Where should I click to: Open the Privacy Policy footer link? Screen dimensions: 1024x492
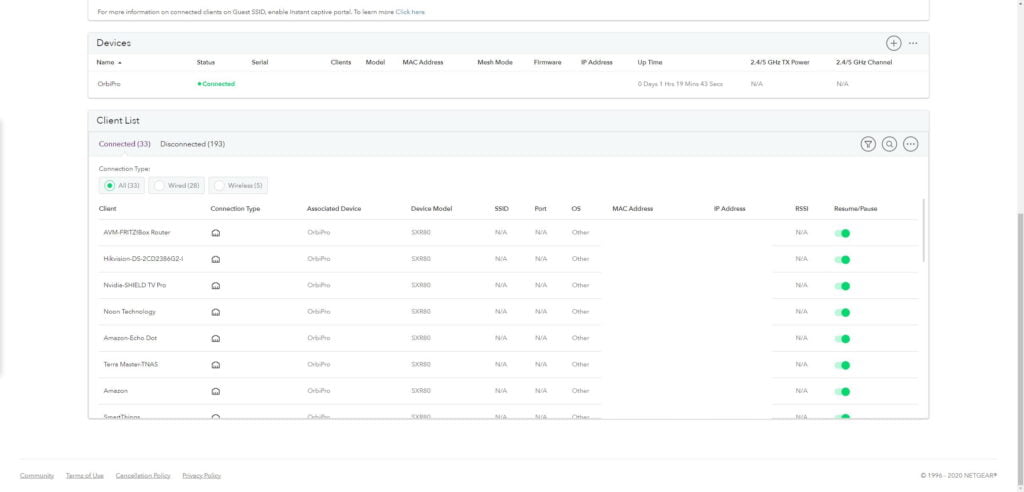(201, 476)
